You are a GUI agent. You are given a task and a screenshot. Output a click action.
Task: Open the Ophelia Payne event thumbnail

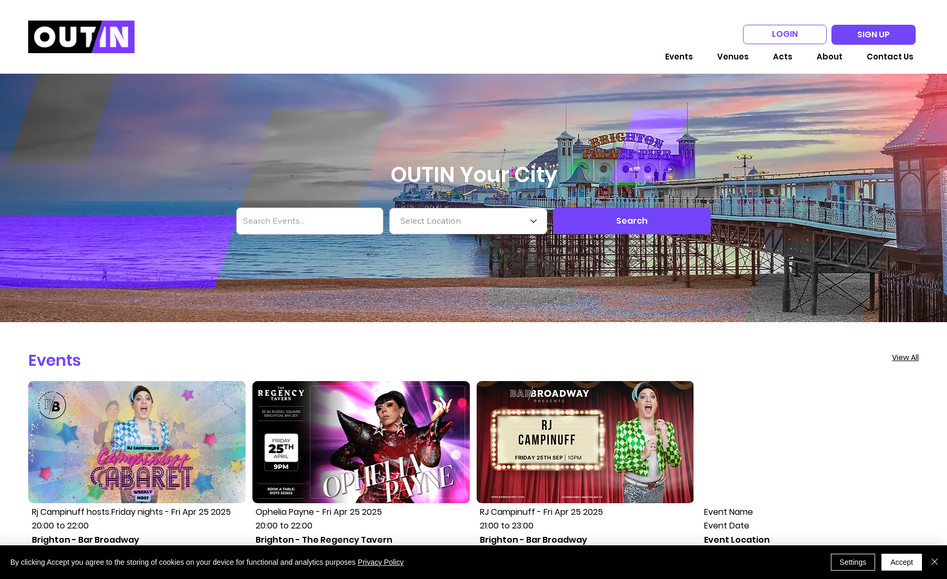pos(361,441)
